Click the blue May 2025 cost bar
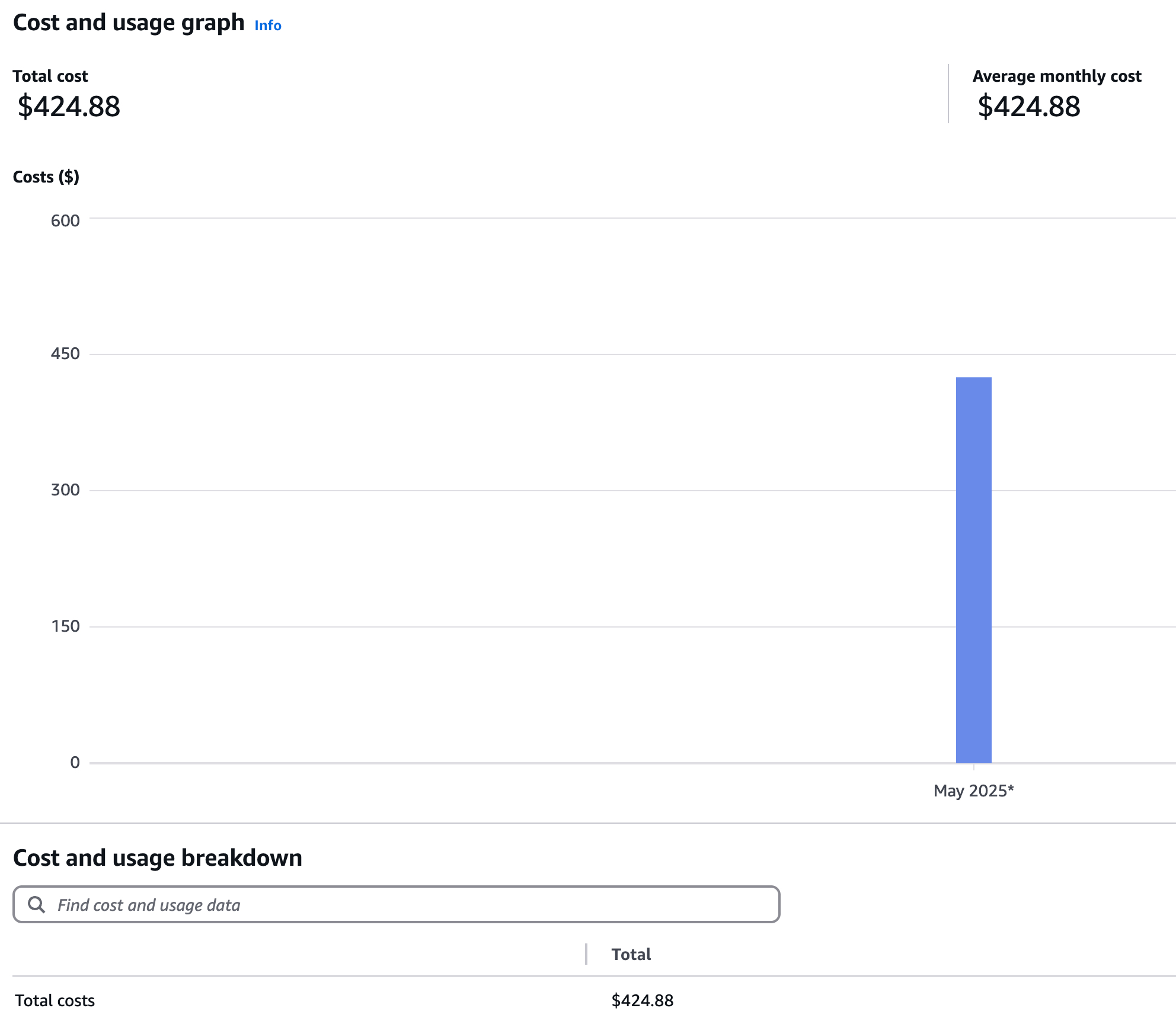 (973, 569)
